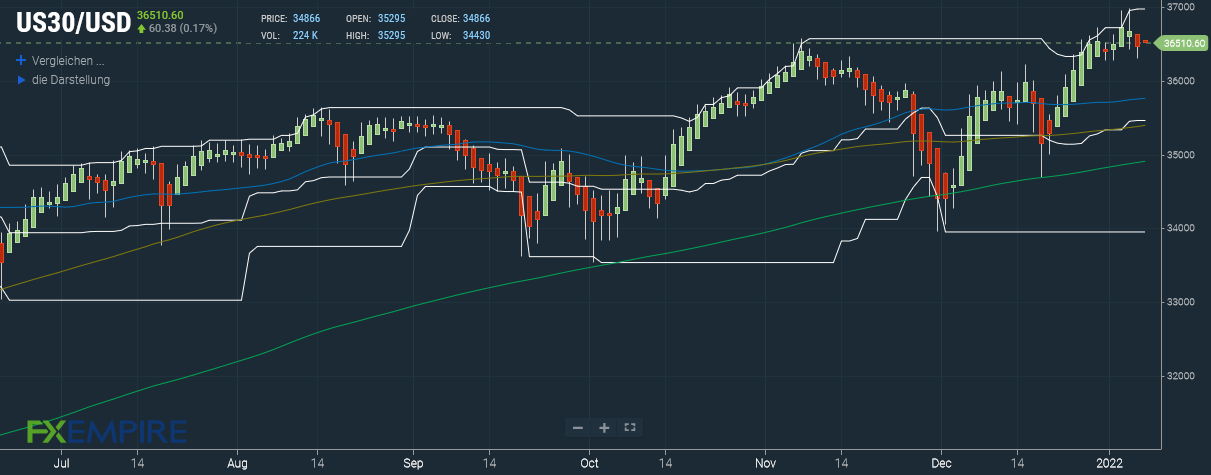
Task: Click the header price 36510.60 next to symbol
Action: click(161, 14)
